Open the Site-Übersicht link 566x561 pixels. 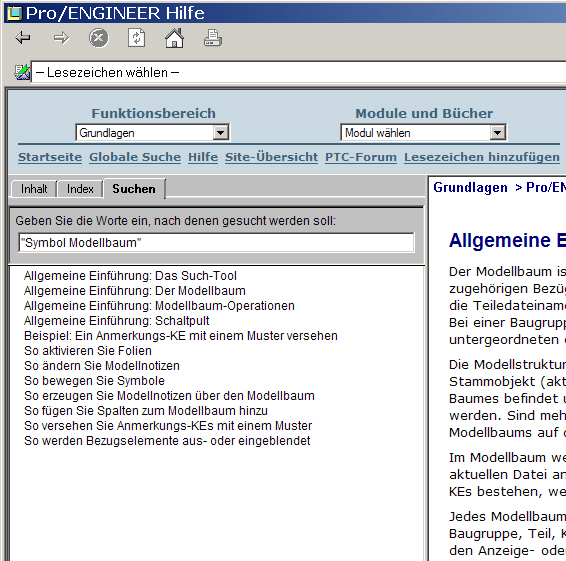[x=271, y=157]
